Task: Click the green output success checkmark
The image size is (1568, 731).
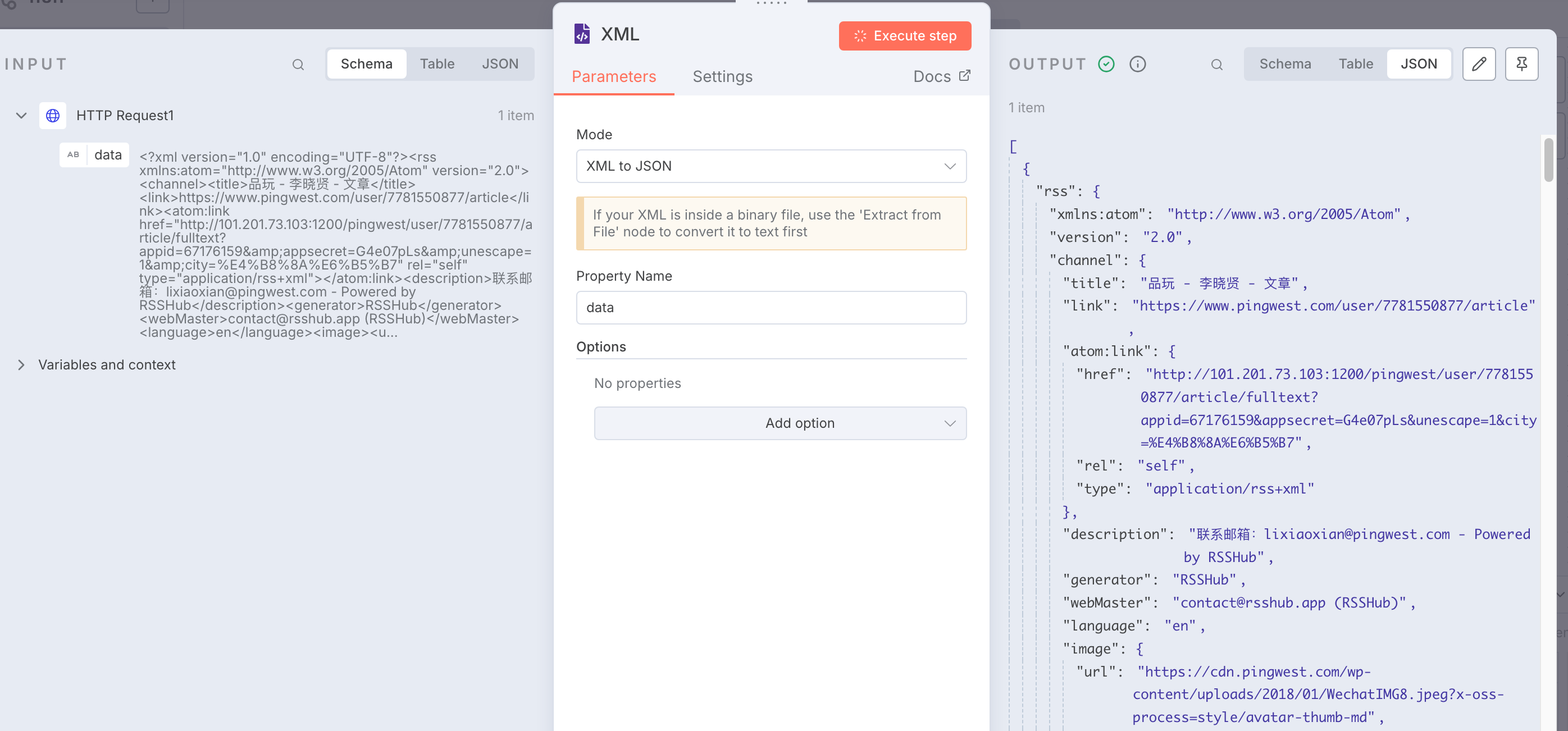Action: click(1106, 64)
